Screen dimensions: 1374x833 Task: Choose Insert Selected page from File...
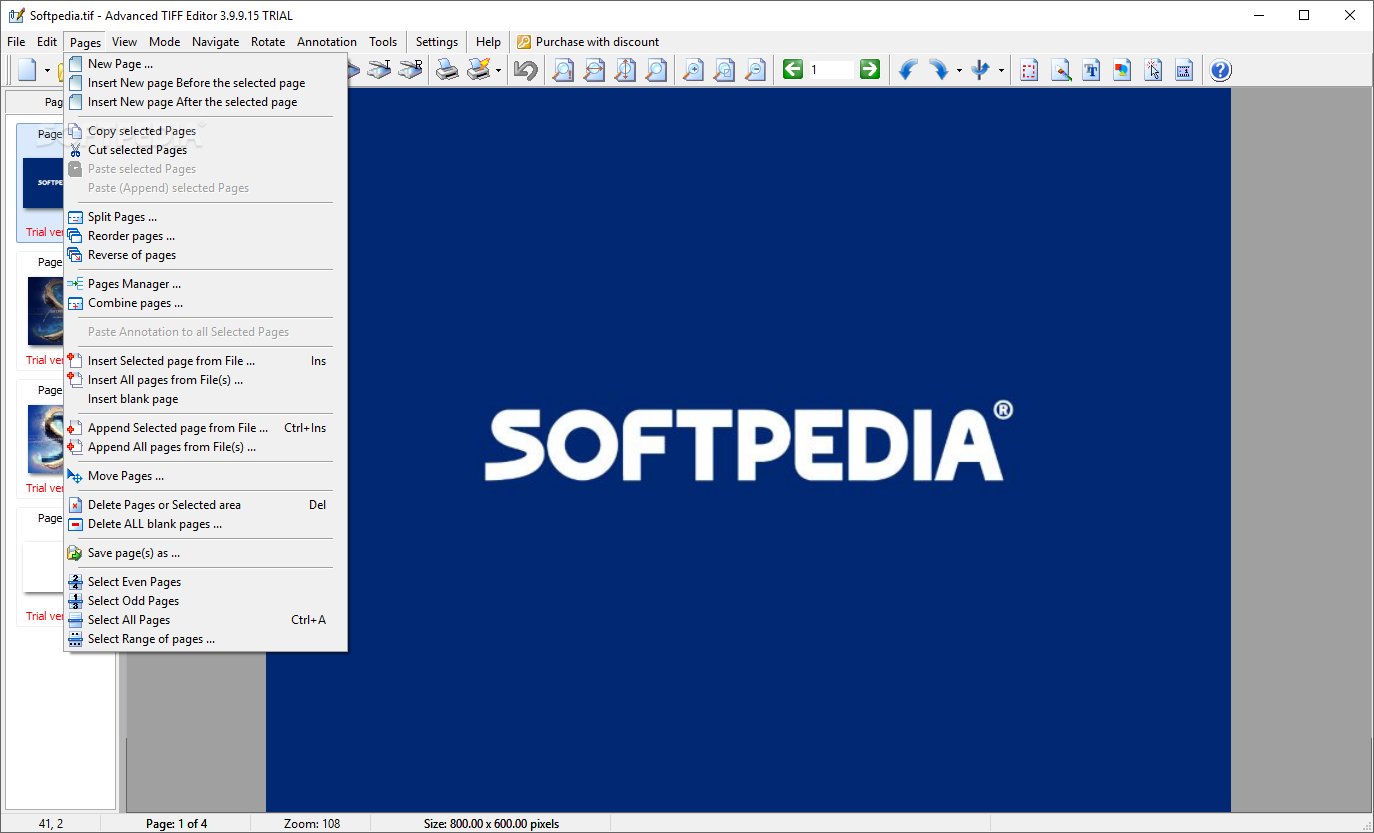206,361
